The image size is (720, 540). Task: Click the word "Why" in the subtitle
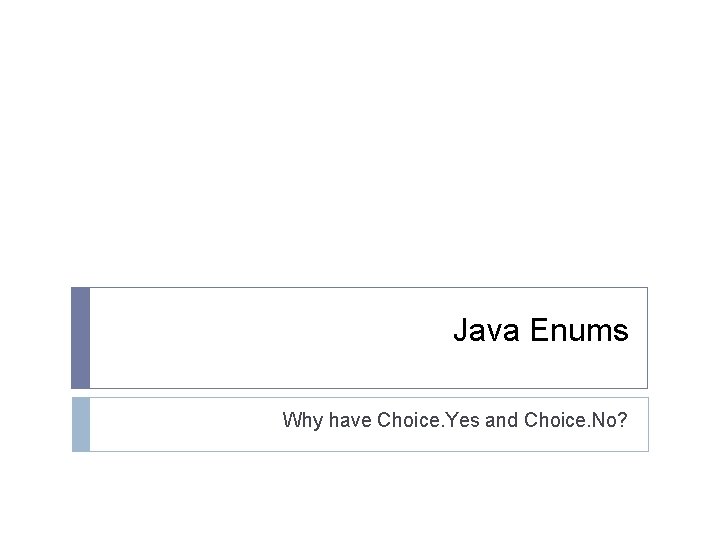[302, 420]
